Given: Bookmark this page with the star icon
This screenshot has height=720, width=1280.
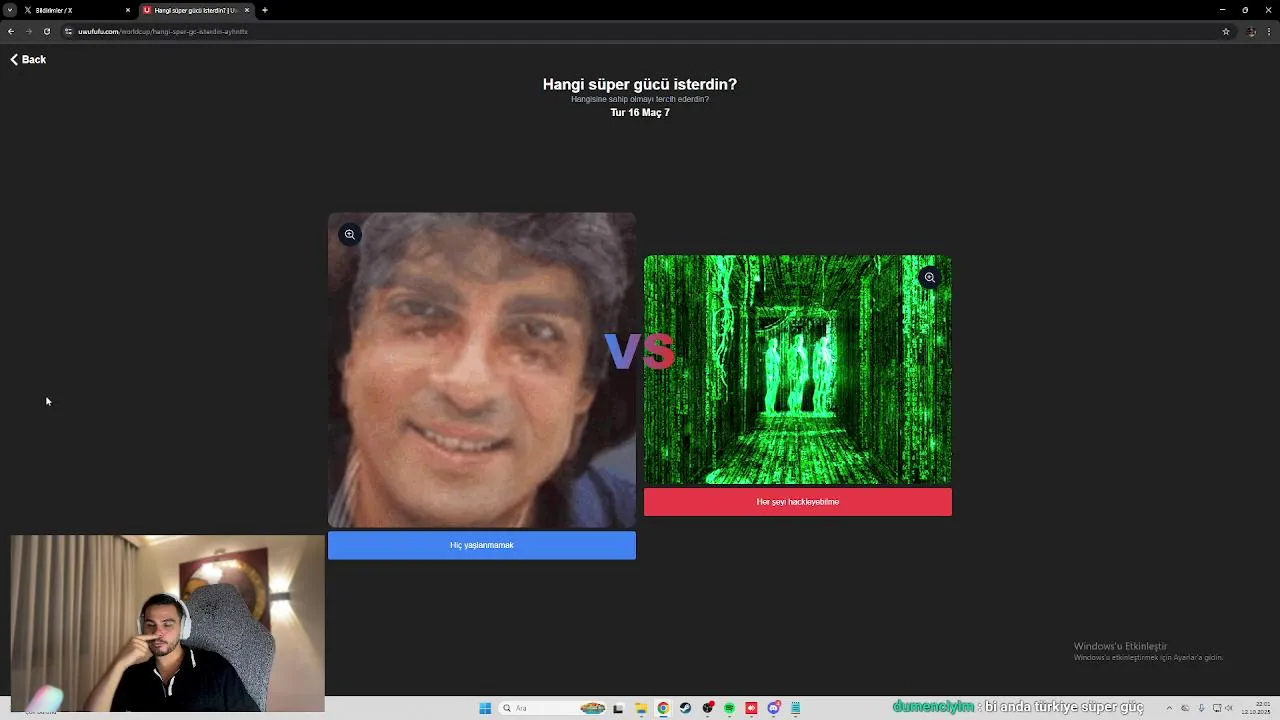Looking at the screenshot, I should tap(1226, 31).
